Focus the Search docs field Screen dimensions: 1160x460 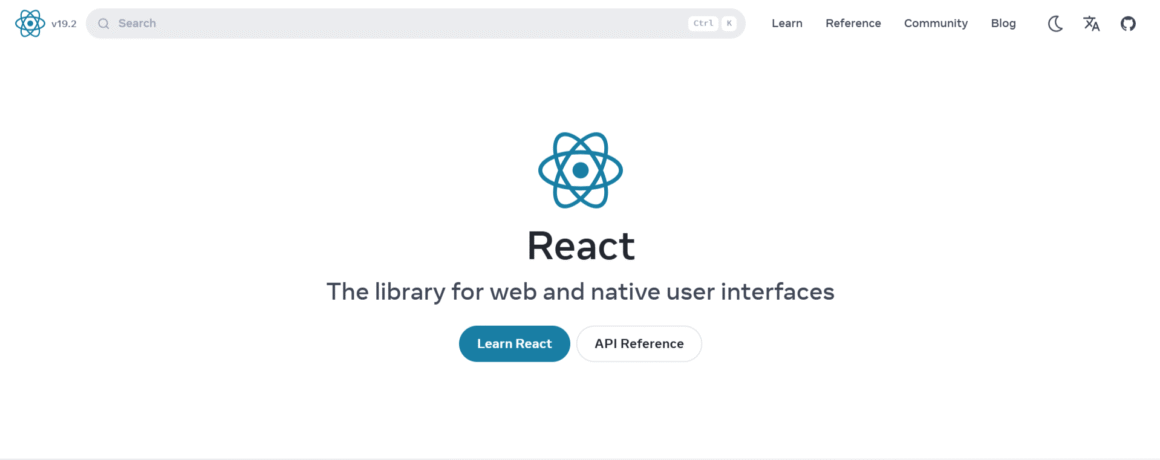coord(415,24)
